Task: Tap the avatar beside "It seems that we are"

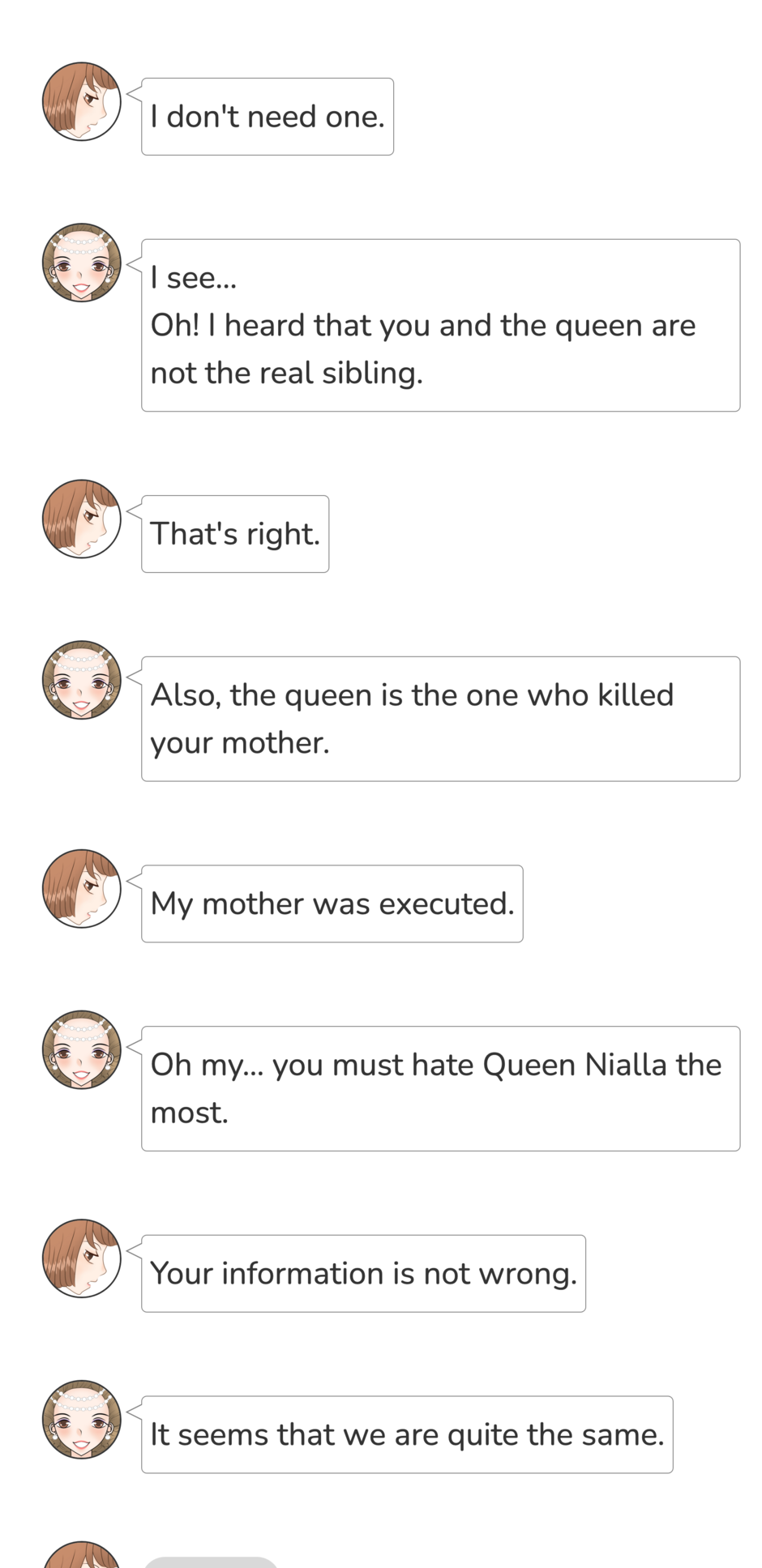Action: coord(81,1419)
